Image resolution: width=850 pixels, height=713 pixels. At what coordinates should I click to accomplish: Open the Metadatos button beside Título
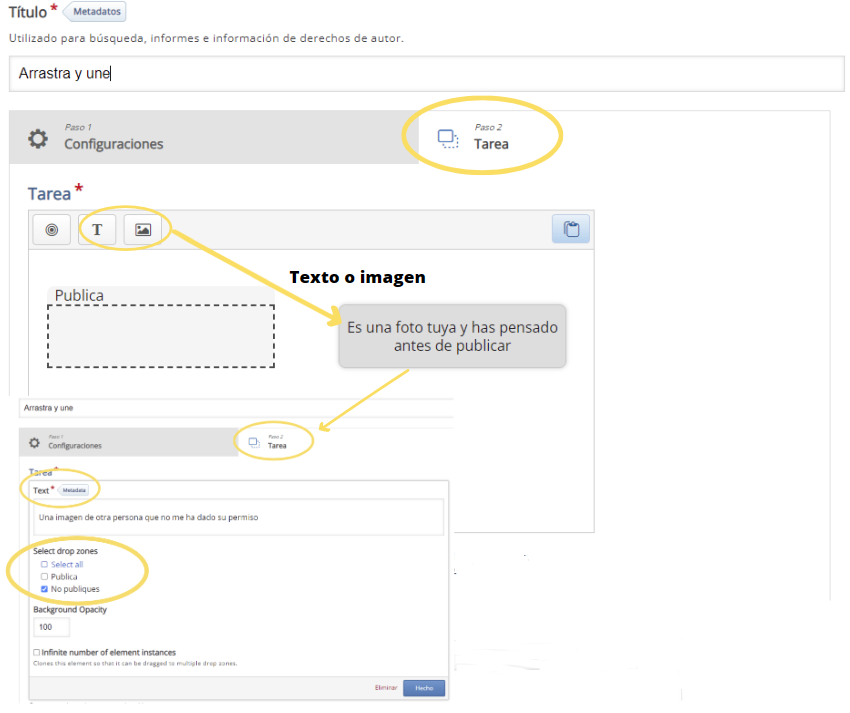pyautogui.click(x=97, y=12)
